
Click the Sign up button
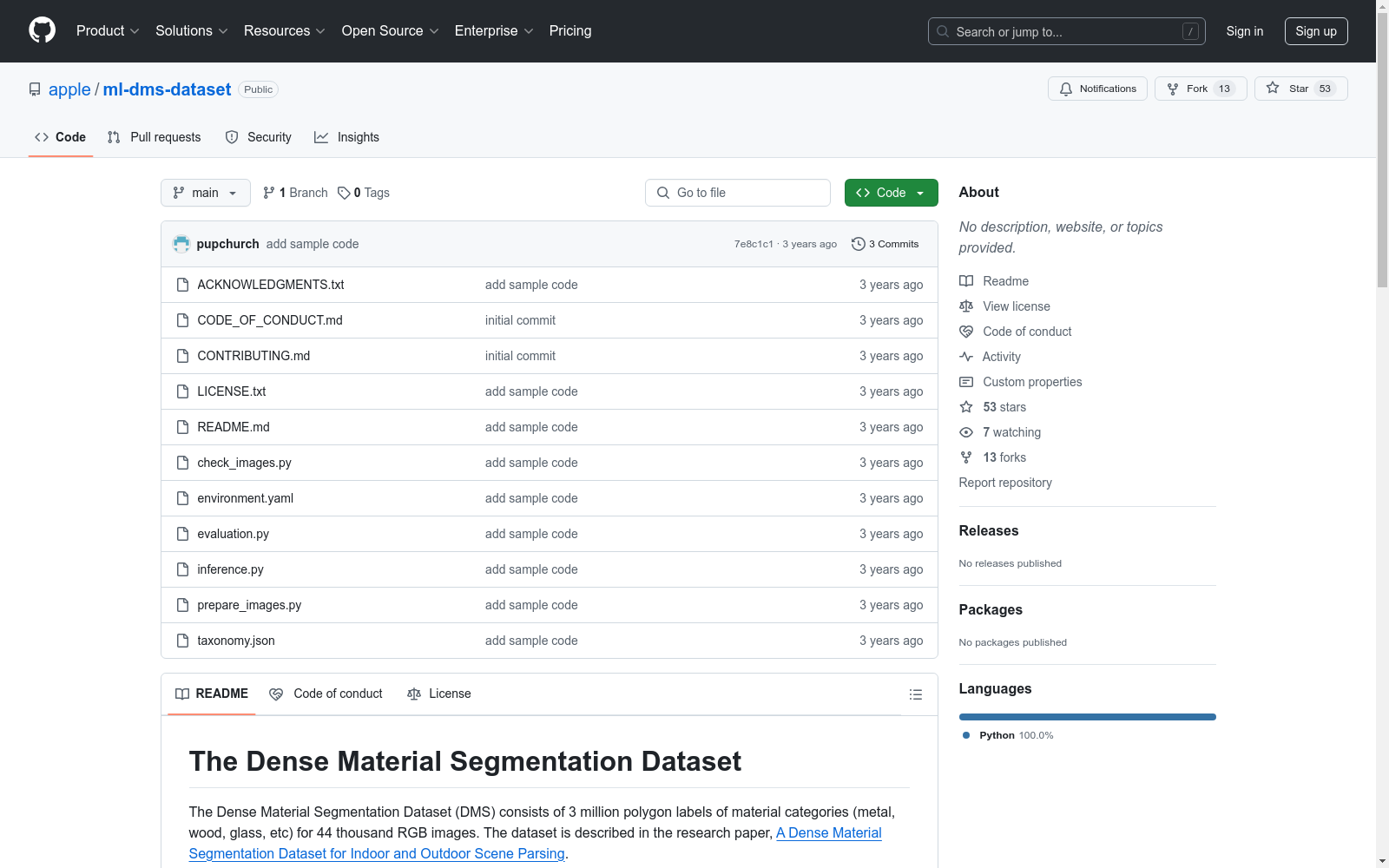click(x=1316, y=31)
